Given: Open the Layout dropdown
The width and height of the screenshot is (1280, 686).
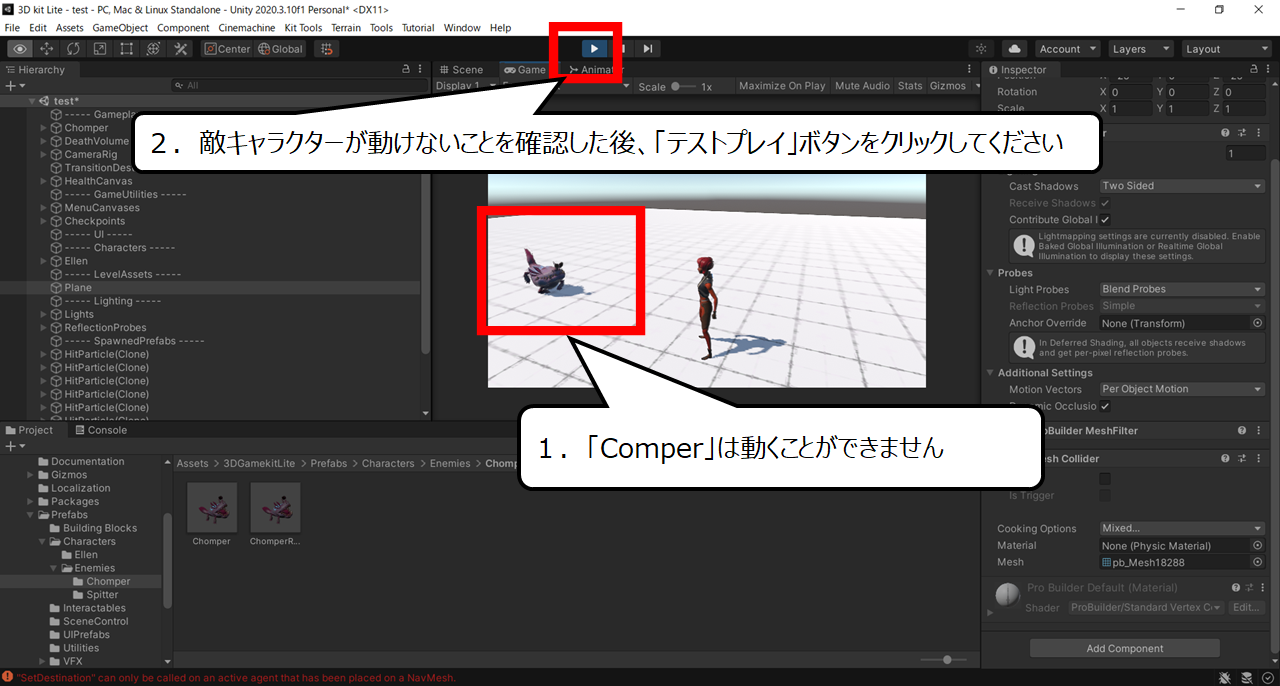Looking at the screenshot, I should pyautogui.click(x=1226, y=49).
